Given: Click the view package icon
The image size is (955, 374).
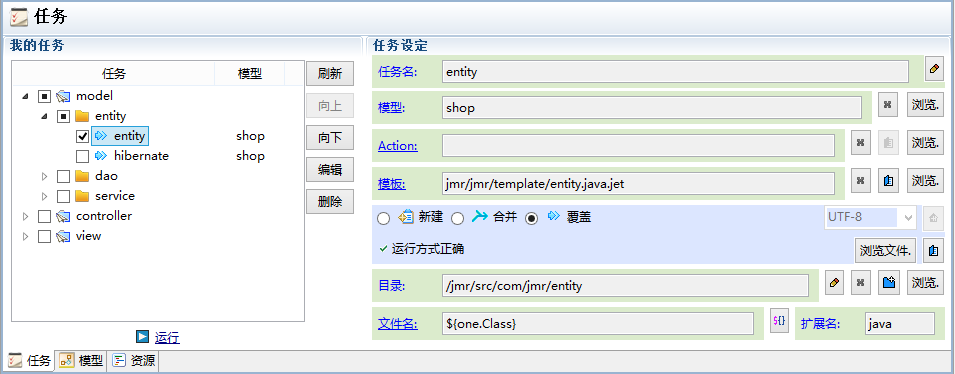Looking at the screenshot, I should pos(63,236).
